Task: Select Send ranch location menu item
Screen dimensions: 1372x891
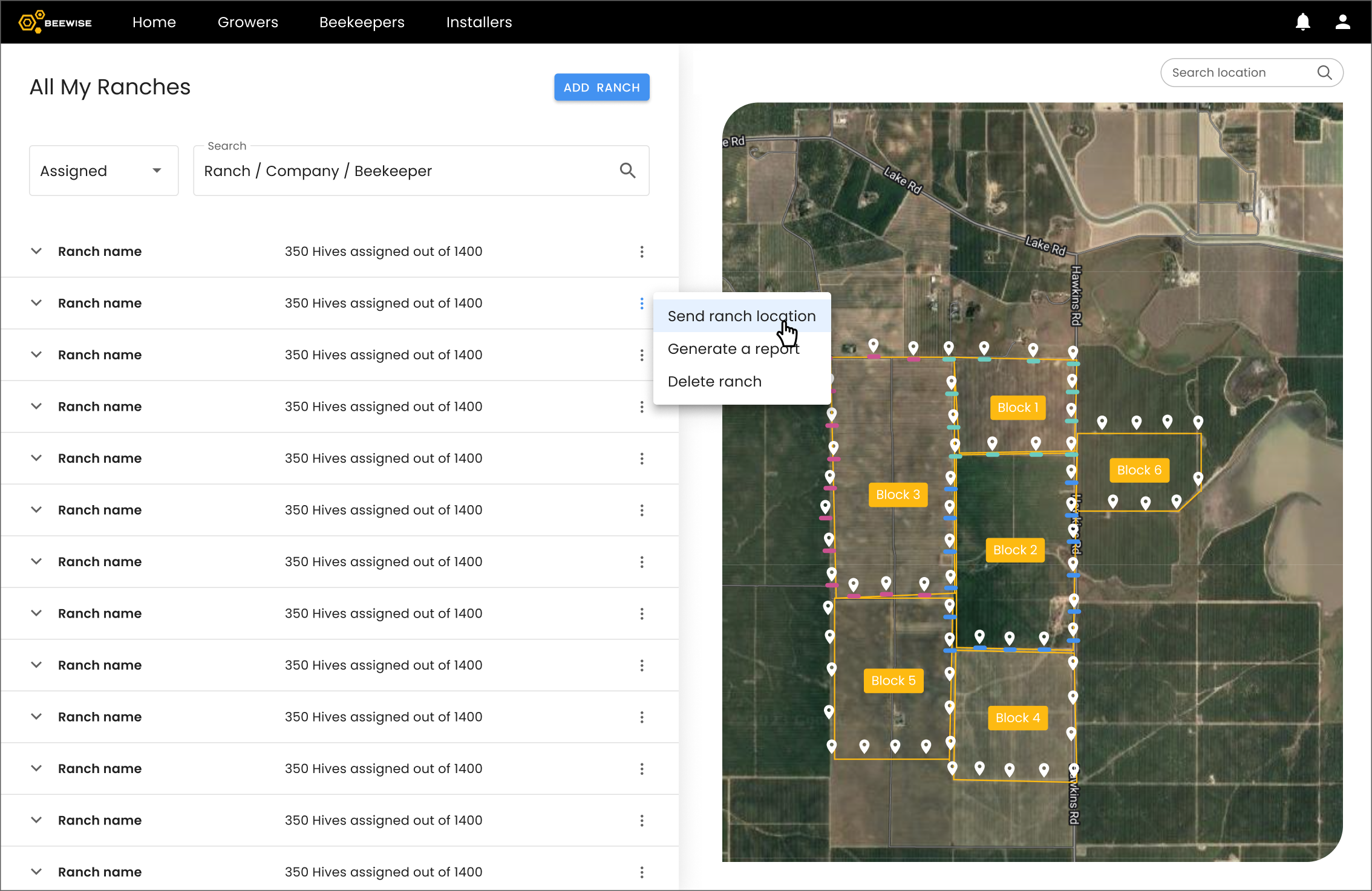Action: 741,316
